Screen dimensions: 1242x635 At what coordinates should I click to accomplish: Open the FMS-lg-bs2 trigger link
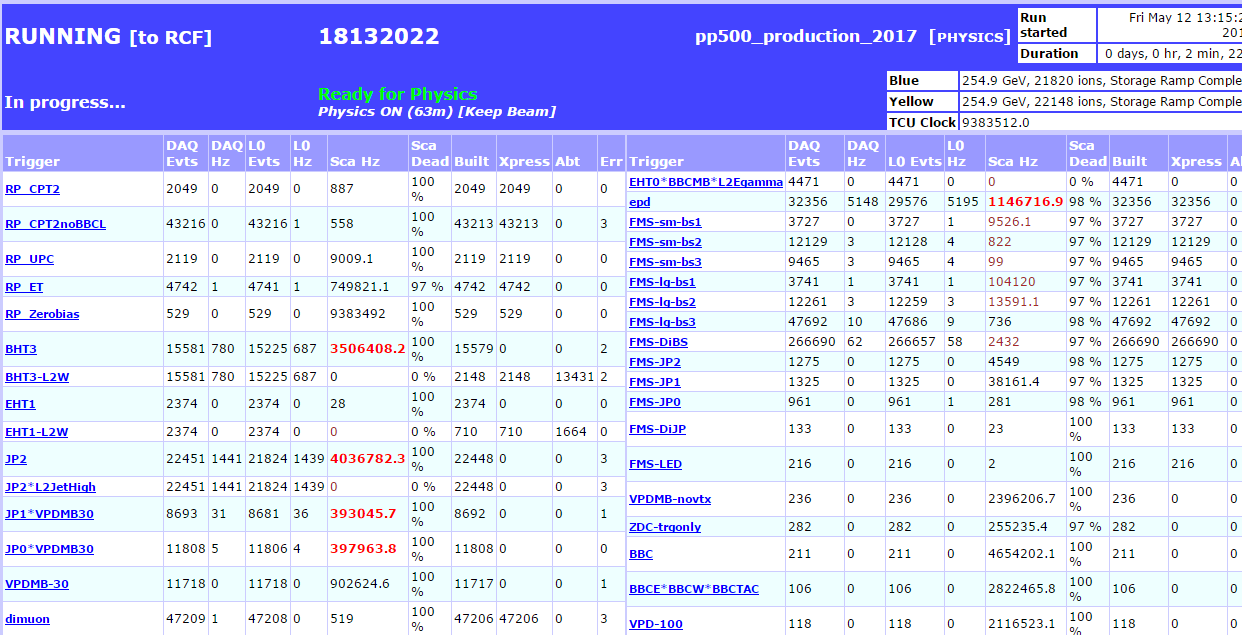[662, 302]
